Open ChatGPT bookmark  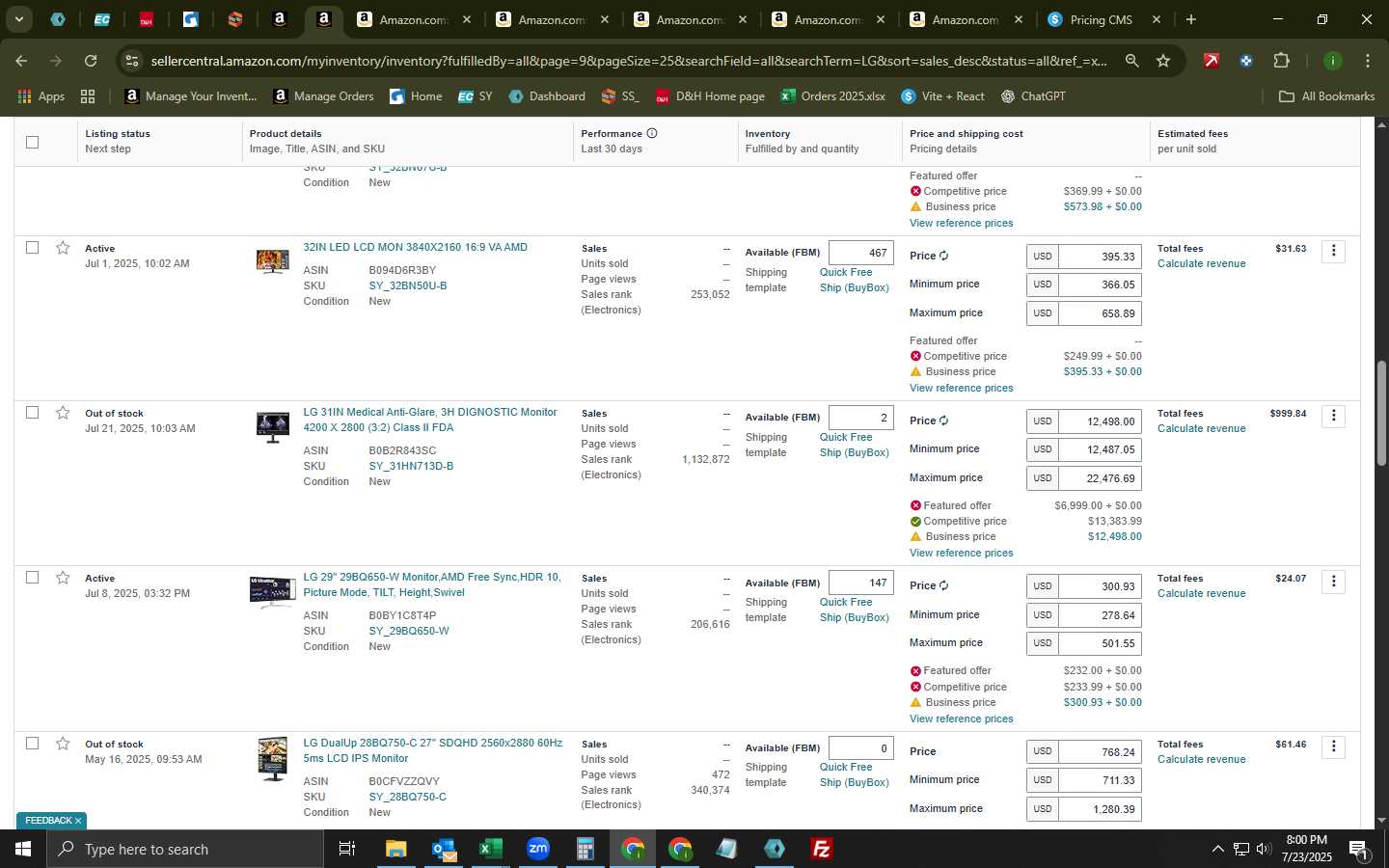1033,96
